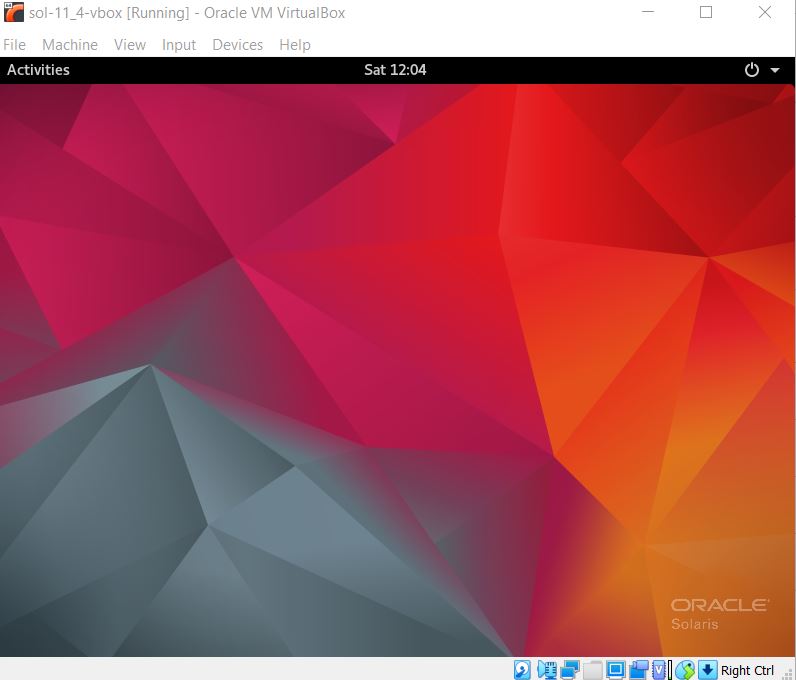This screenshot has width=796, height=680.
Task: Open the Activities overview
Action: [38, 70]
